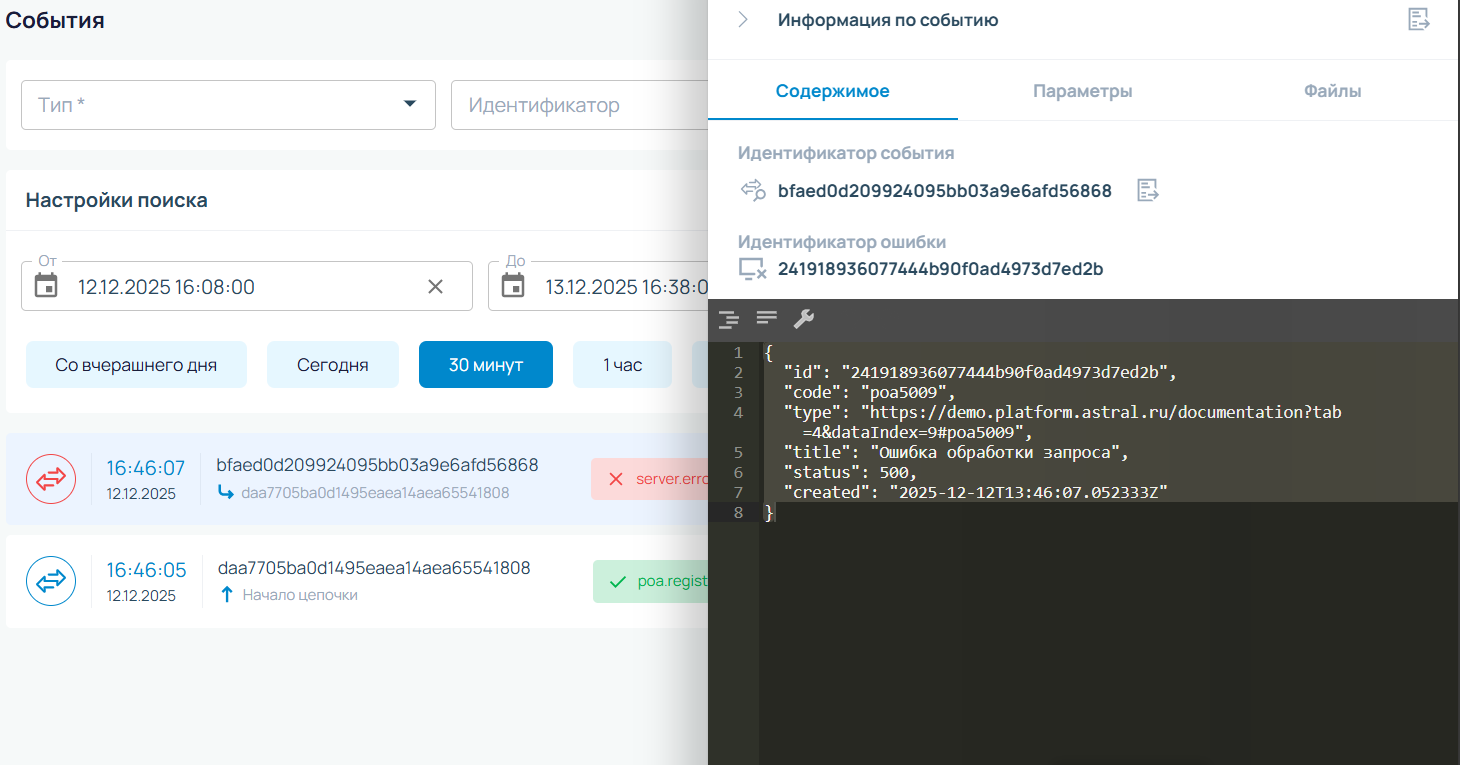The height and width of the screenshot is (765, 1460).
Task: Select event identifier bfaed0d209924095bb03a9e6afd56868 in panel
Action: [x=945, y=191]
